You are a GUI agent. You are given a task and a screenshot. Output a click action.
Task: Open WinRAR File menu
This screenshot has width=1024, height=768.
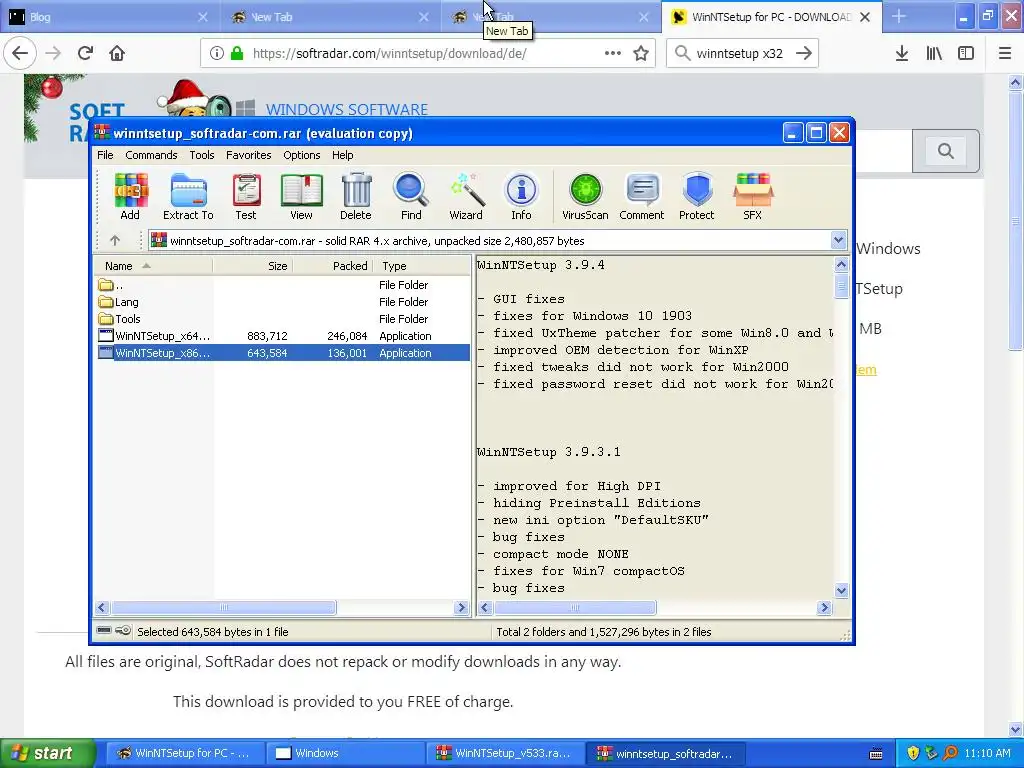(105, 155)
